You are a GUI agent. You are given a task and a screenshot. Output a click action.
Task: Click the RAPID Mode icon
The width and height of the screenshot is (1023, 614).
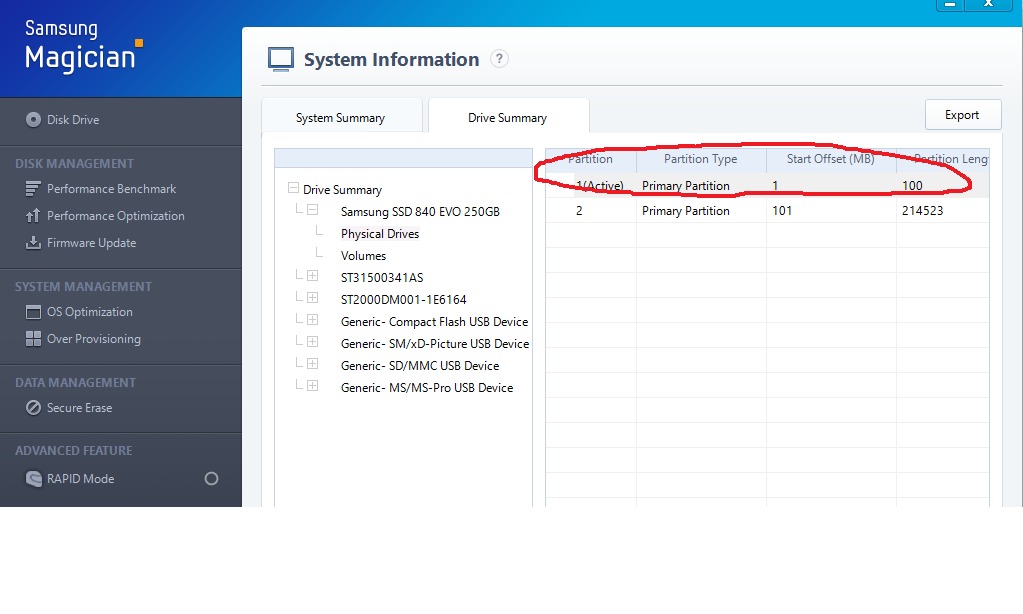coord(33,479)
